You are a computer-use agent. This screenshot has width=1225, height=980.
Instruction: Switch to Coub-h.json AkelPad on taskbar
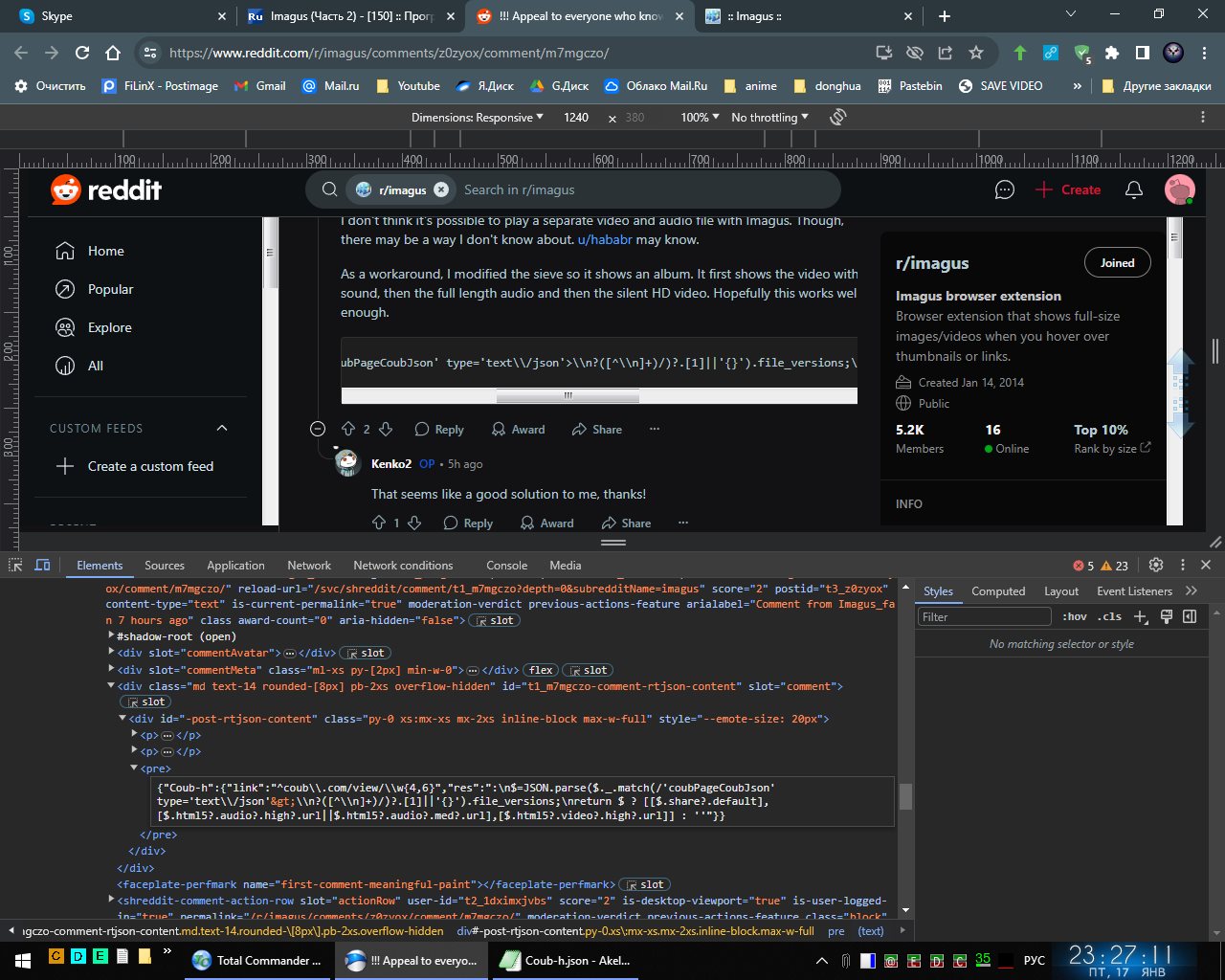[x=567, y=960]
